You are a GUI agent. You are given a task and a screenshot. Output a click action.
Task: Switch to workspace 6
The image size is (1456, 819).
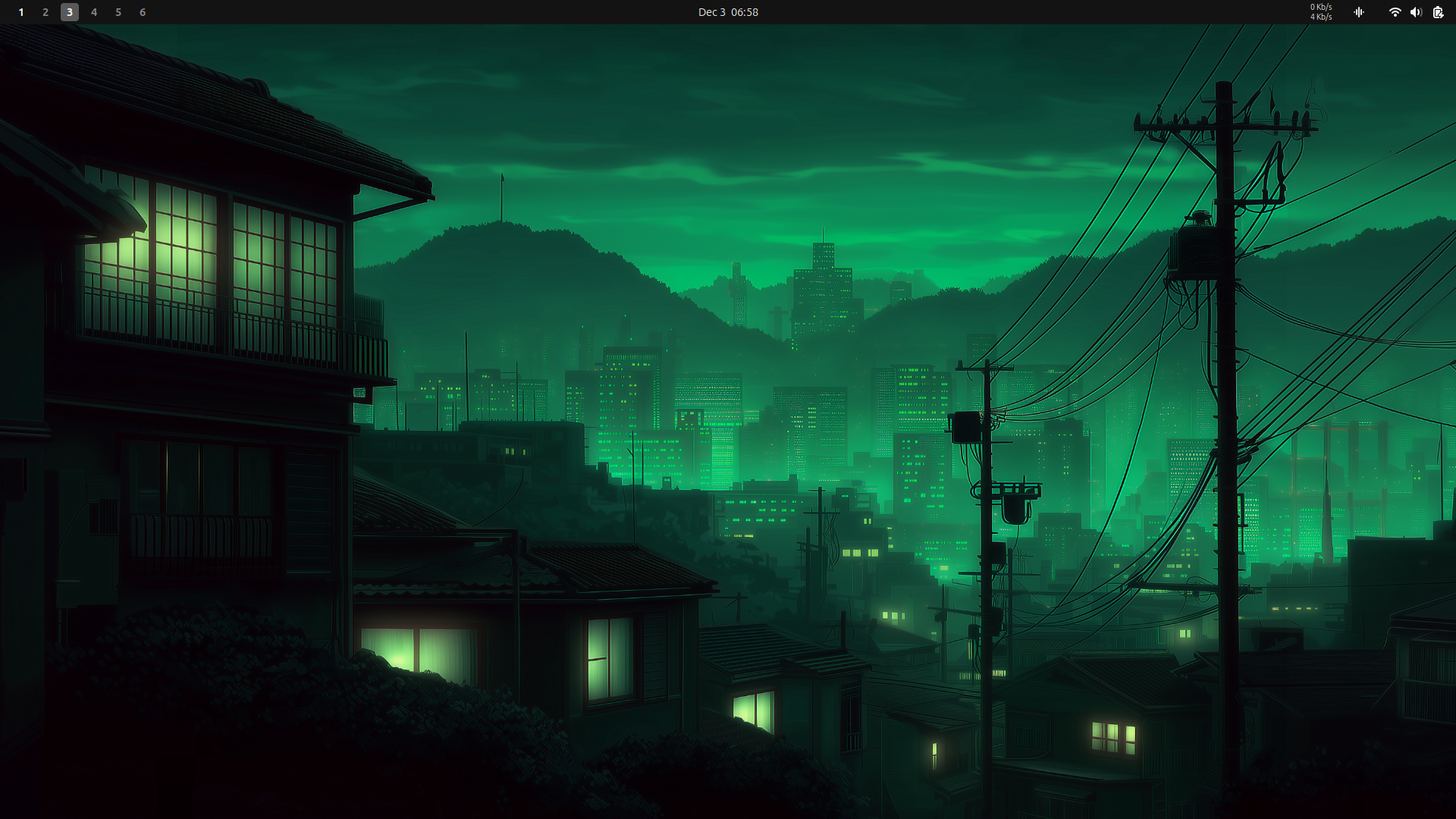point(142,12)
